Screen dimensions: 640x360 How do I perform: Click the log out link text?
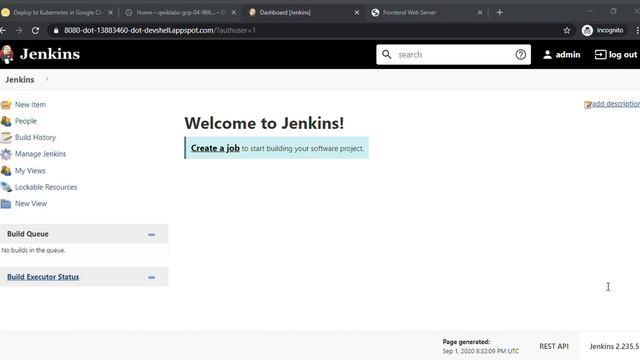623,55
